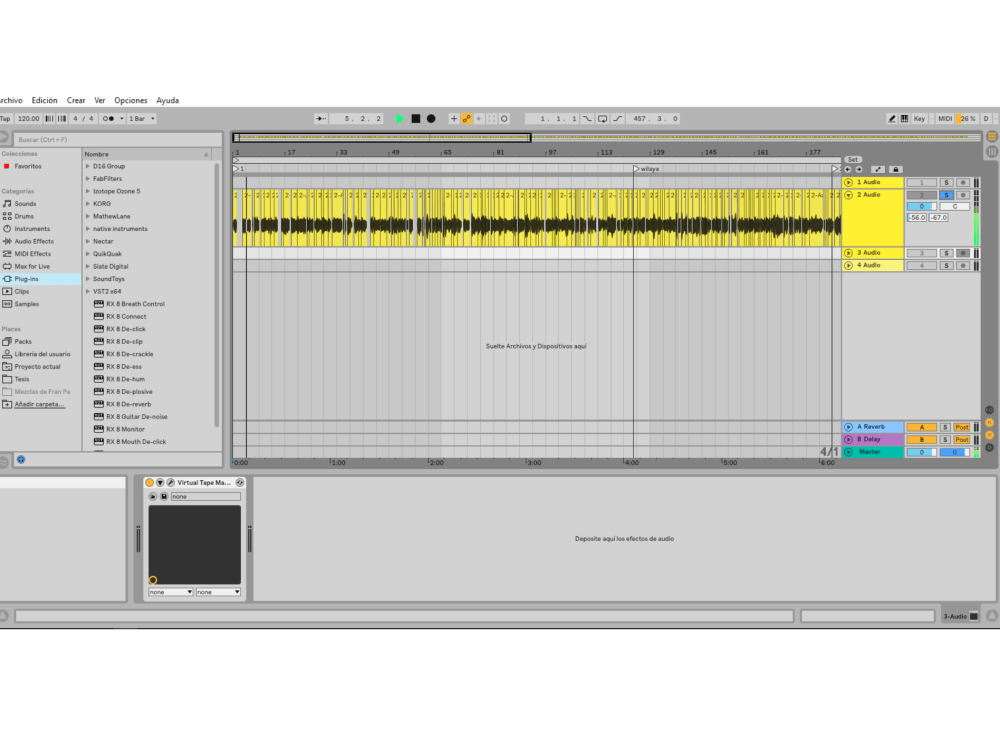Toggle the Punch-In switch

587,119
